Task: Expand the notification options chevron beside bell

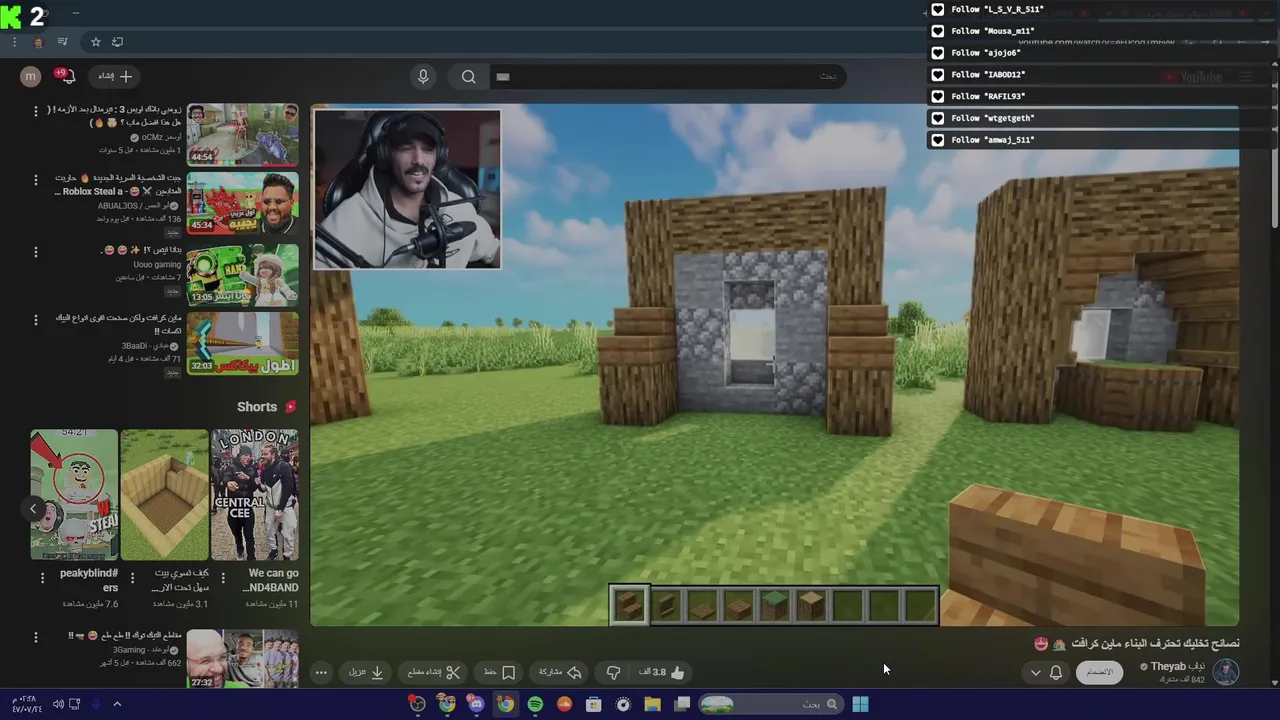Action: point(1035,672)
